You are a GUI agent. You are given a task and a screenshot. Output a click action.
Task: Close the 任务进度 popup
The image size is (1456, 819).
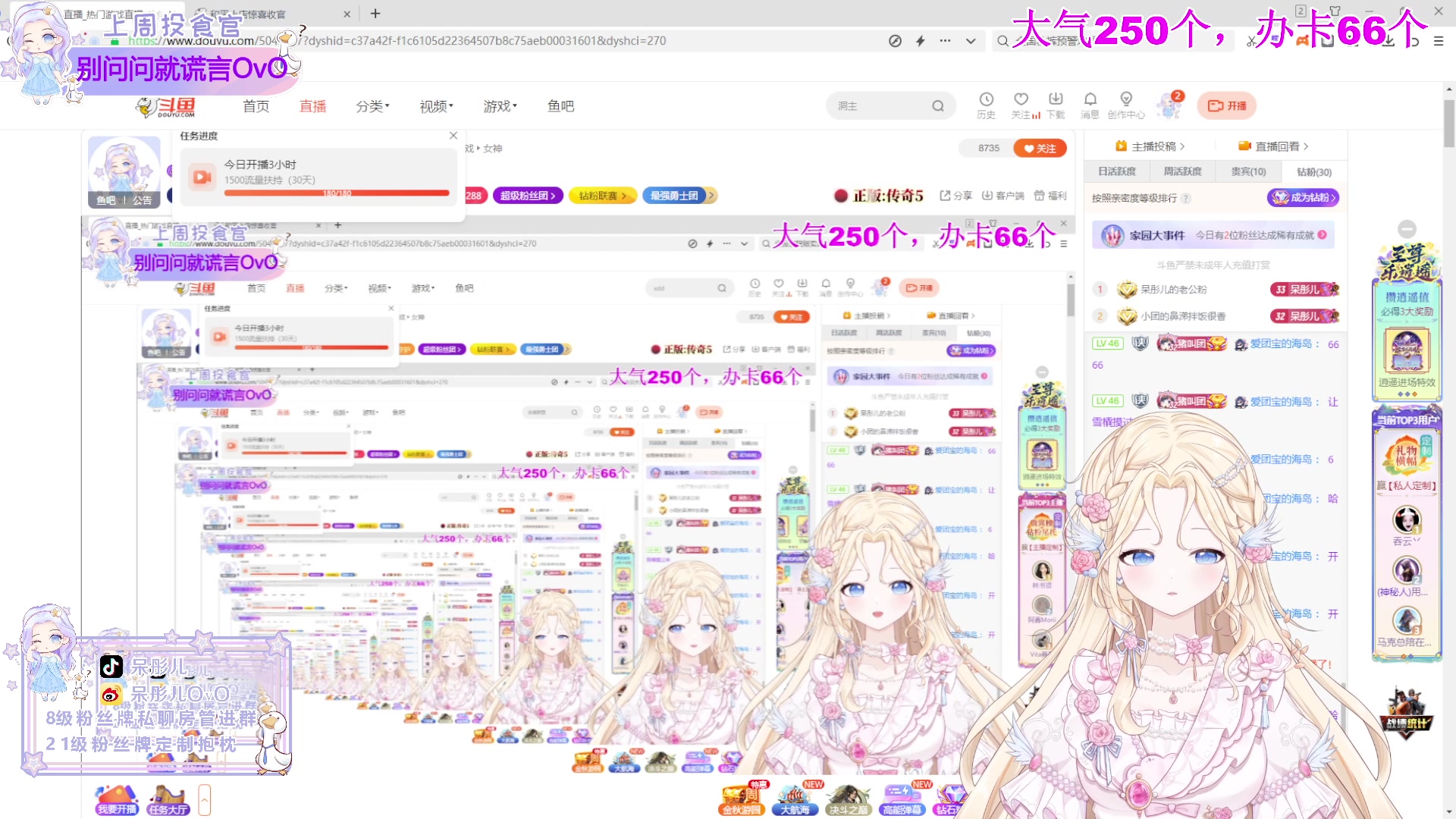(453, 136)
